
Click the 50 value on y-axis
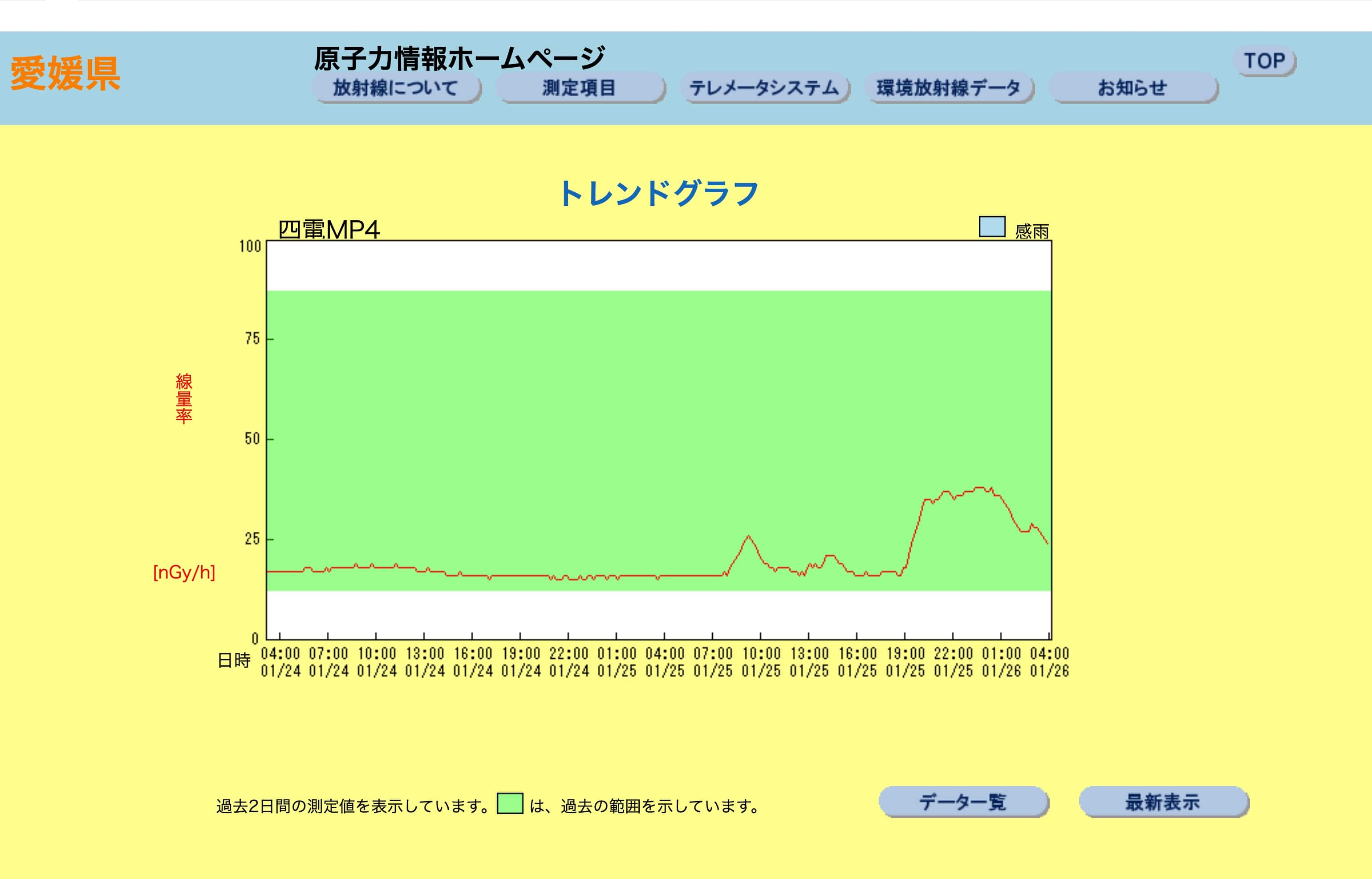tap(252, 439)
